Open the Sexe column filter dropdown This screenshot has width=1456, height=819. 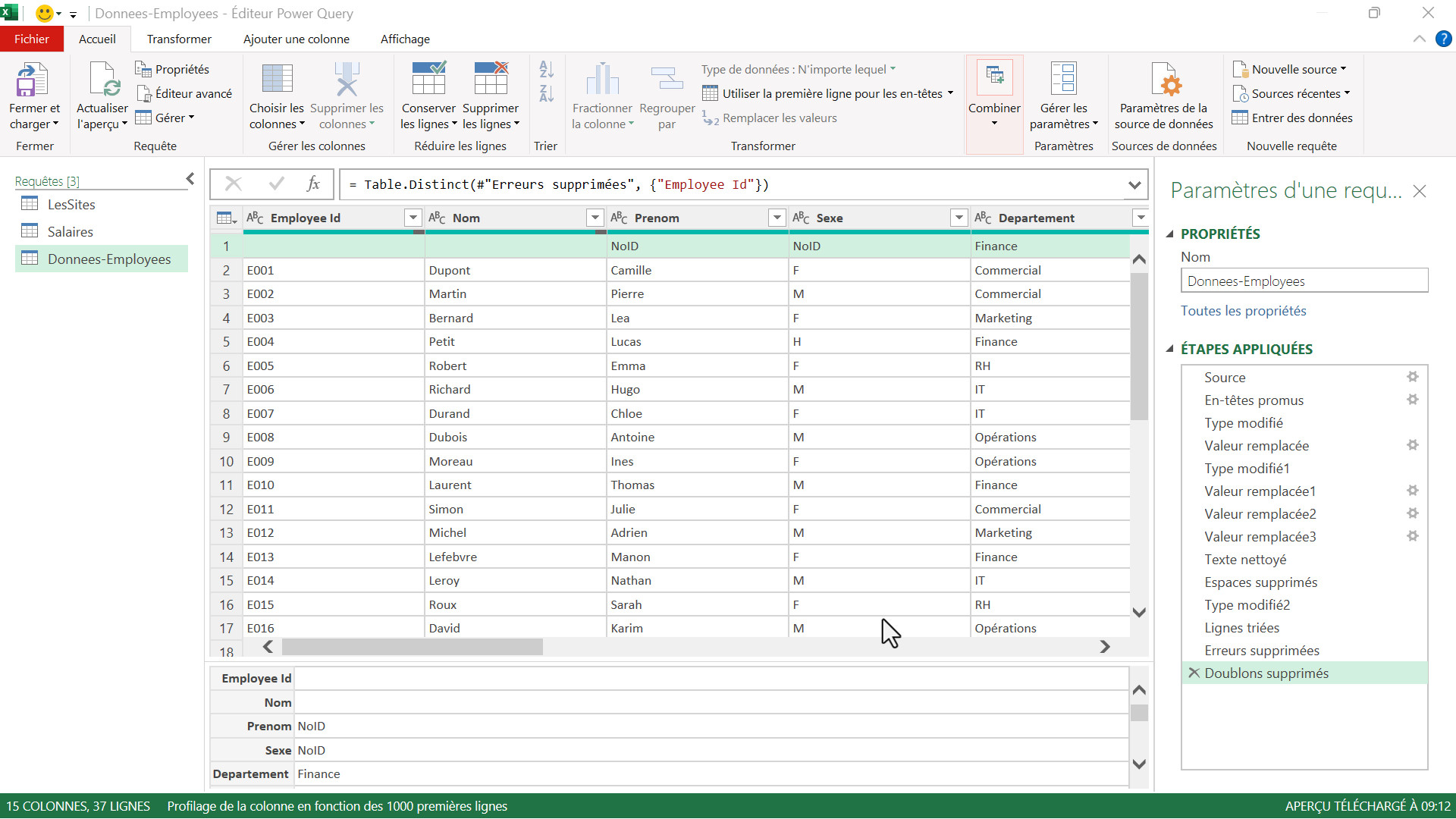[x=959, y=218]
